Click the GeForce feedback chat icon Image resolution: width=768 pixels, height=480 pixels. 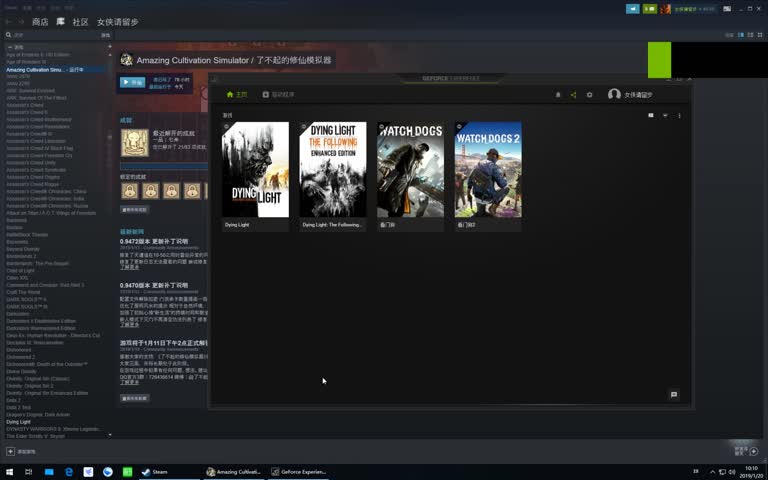point(674,395)
